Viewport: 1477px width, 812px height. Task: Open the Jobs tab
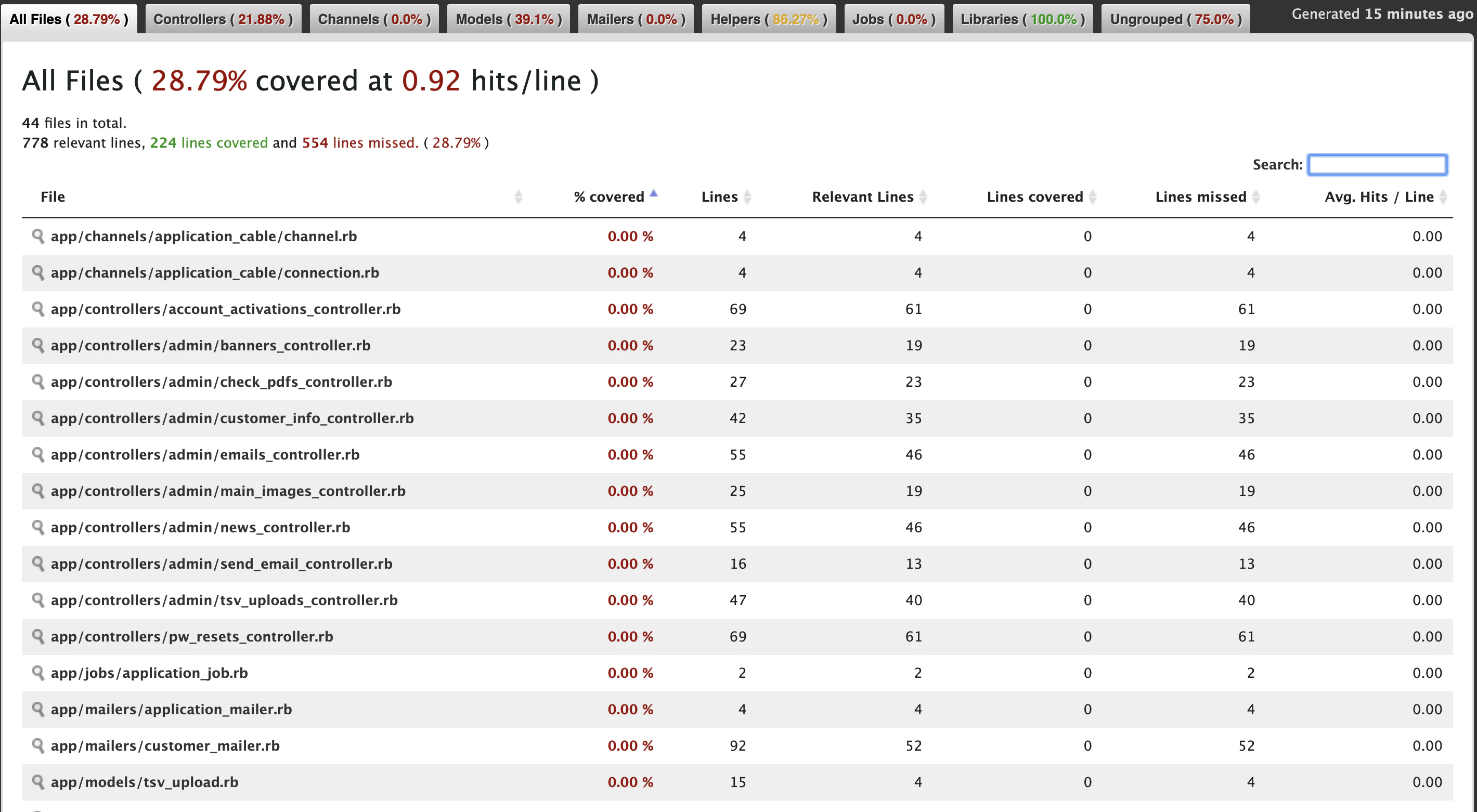[x=894, y=19]
